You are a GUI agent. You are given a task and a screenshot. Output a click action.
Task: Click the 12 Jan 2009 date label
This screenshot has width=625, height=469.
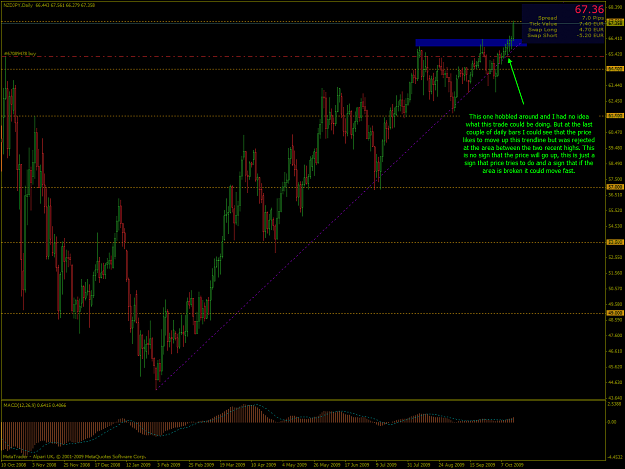pyautogui.click(x=138, y=465)
